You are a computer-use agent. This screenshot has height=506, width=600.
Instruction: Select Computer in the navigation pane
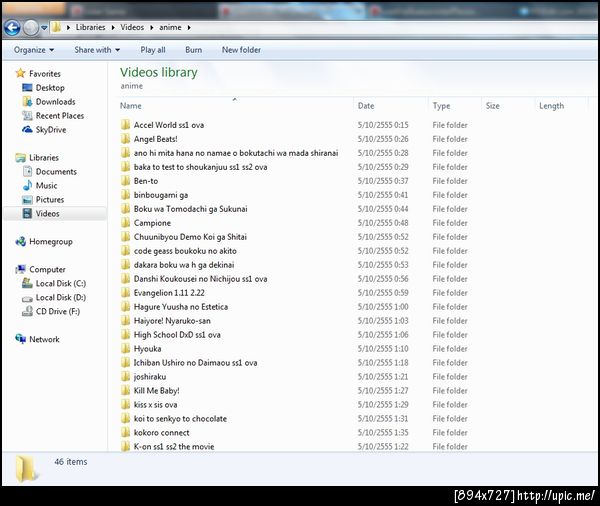47,269
